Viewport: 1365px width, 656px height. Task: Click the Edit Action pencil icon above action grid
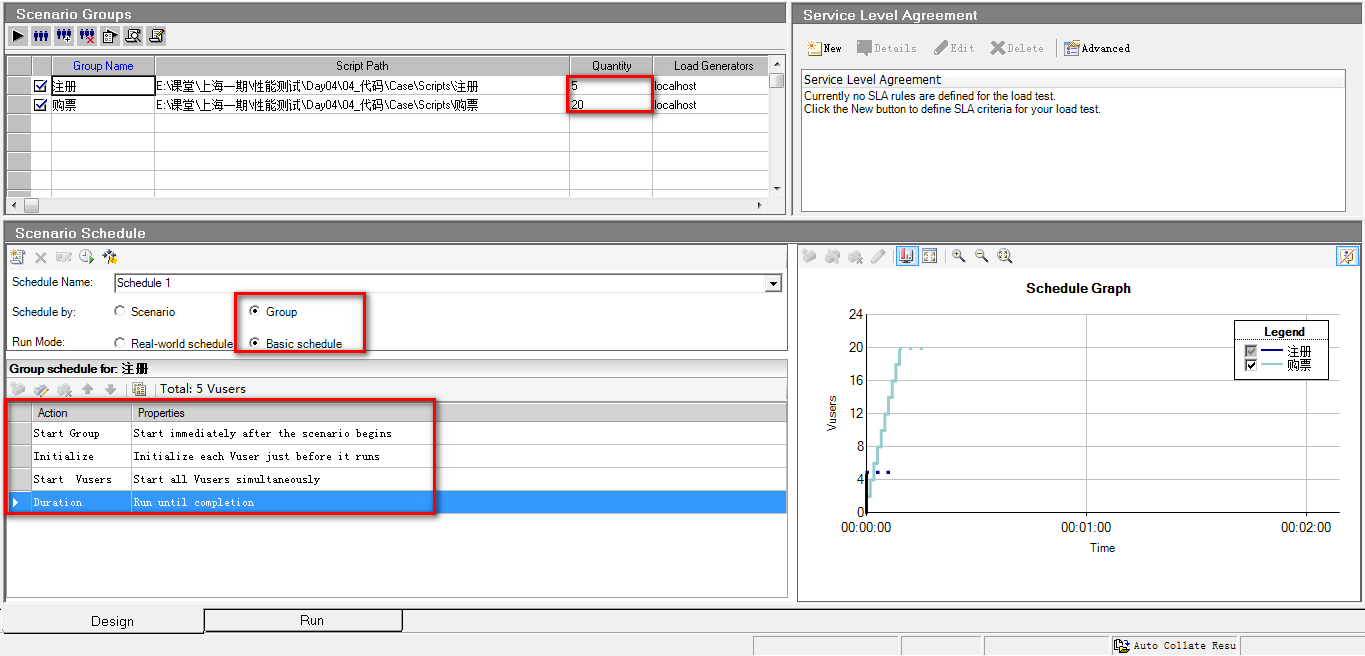coord(41,389)
